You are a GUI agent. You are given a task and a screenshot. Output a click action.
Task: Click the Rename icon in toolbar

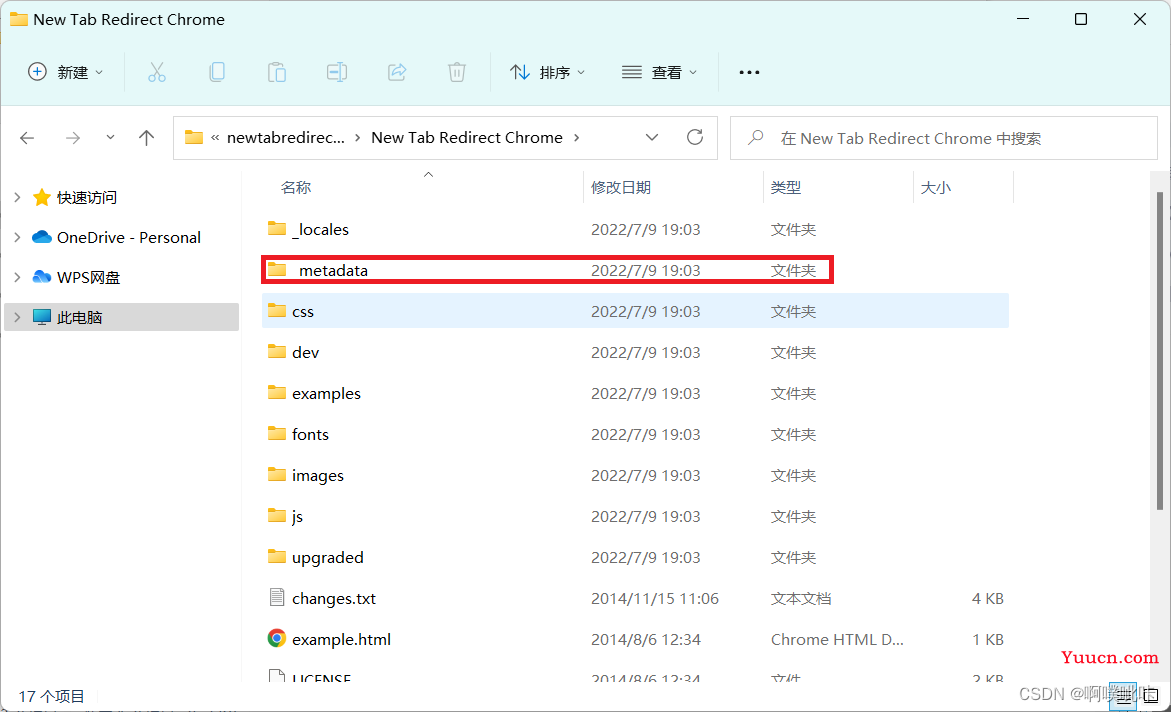coord(337,72)
